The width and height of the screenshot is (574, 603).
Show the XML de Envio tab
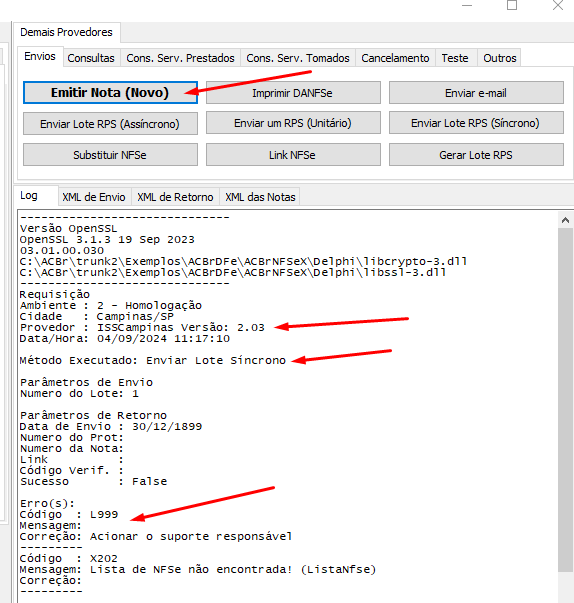pos(94,197)
